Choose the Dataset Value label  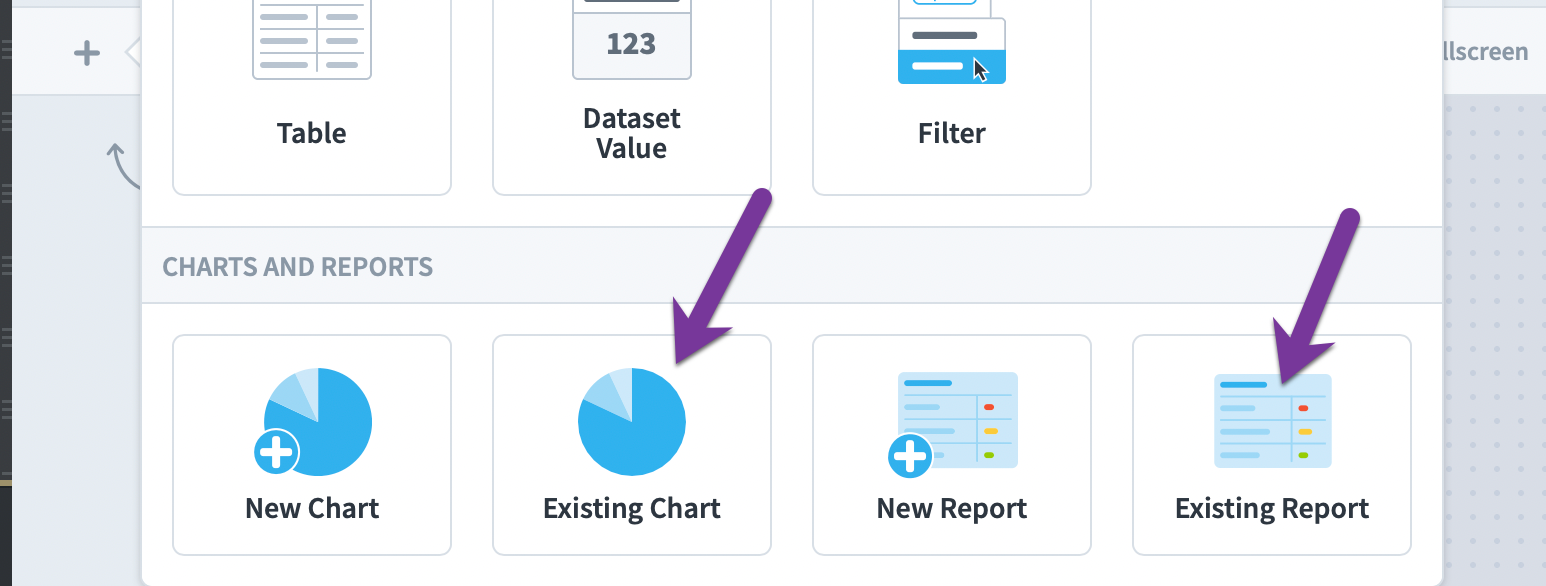[632, 133]
